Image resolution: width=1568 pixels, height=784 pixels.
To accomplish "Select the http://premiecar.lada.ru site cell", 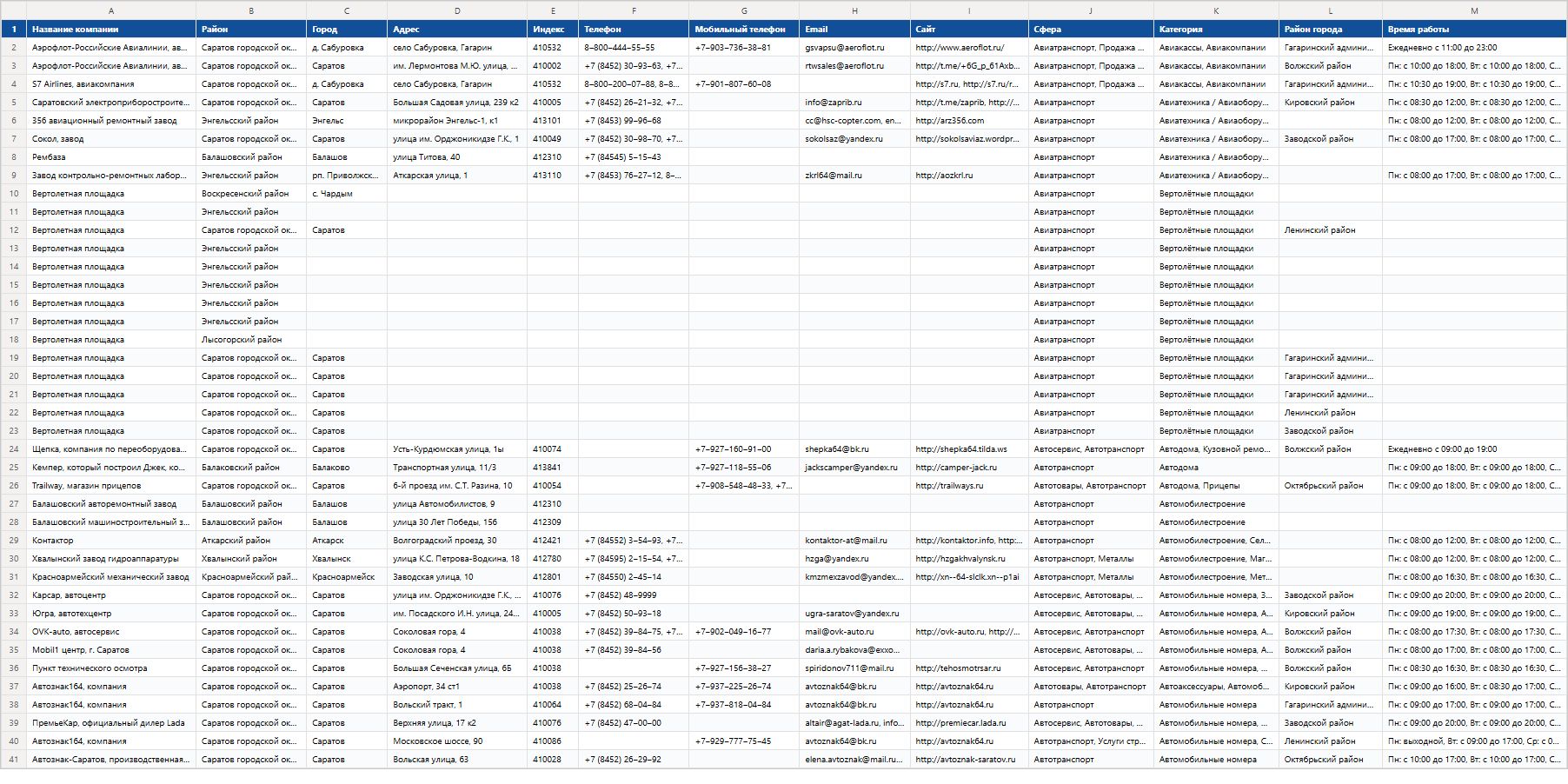I will 969,723.
